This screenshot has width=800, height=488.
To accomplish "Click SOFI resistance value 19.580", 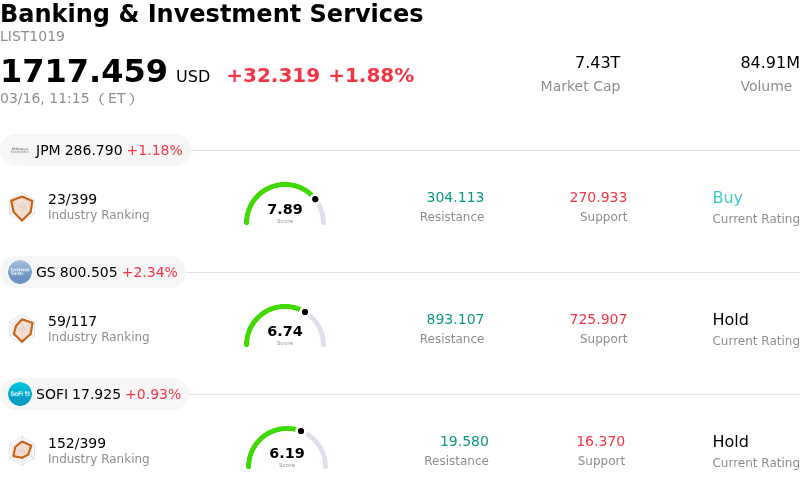I will click(x=464, y=442).
